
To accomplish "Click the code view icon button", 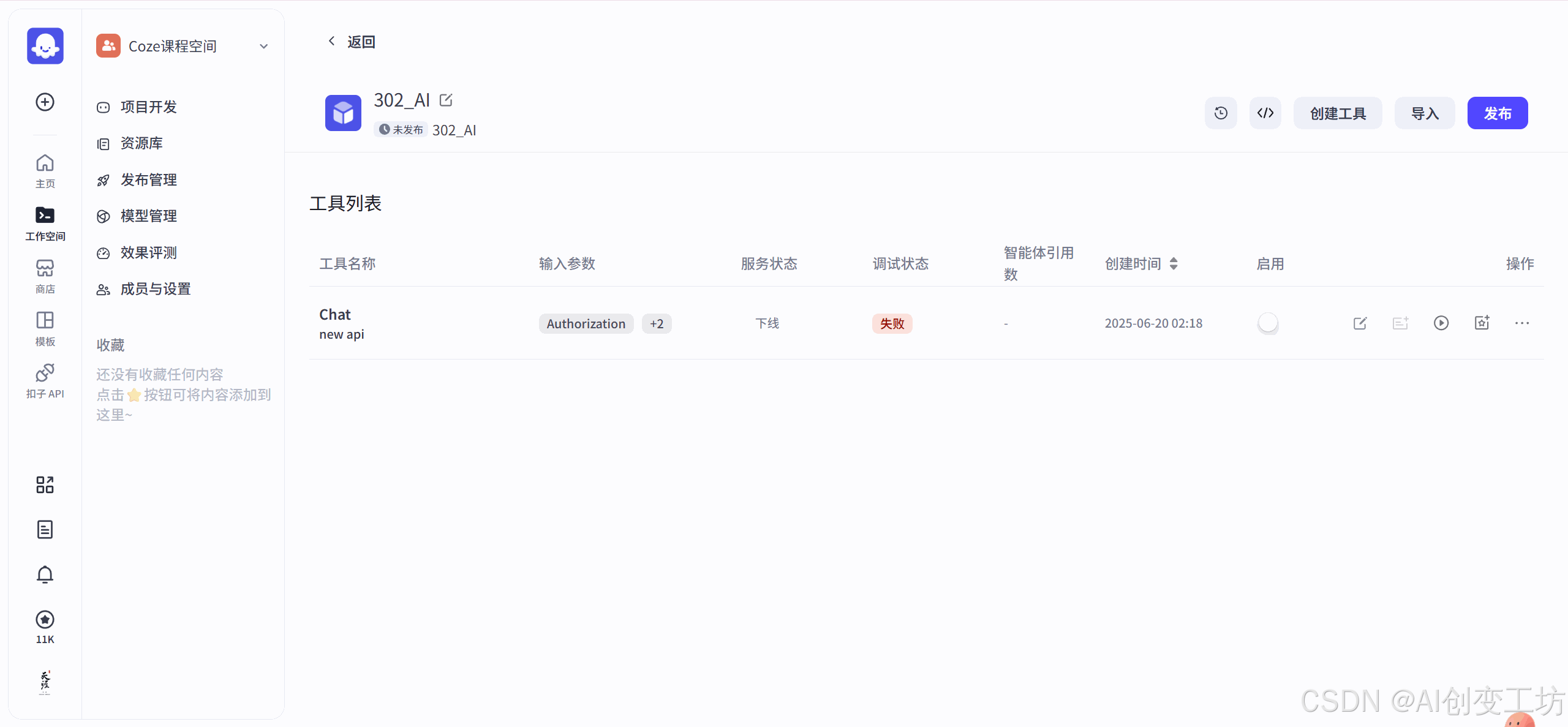I will click(x=1265, y=113).
